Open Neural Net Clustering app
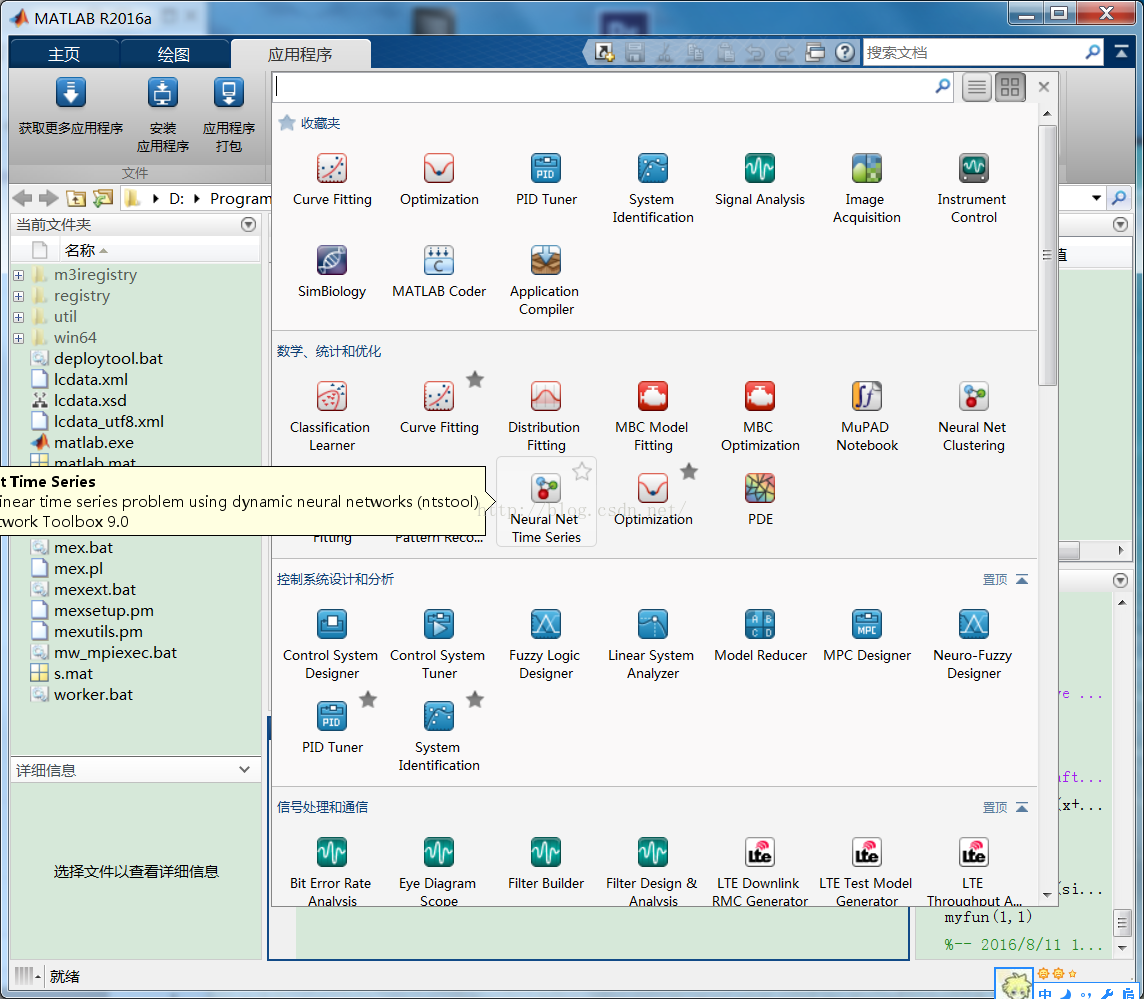1144x999 pixels. click(x=973, y=416)
